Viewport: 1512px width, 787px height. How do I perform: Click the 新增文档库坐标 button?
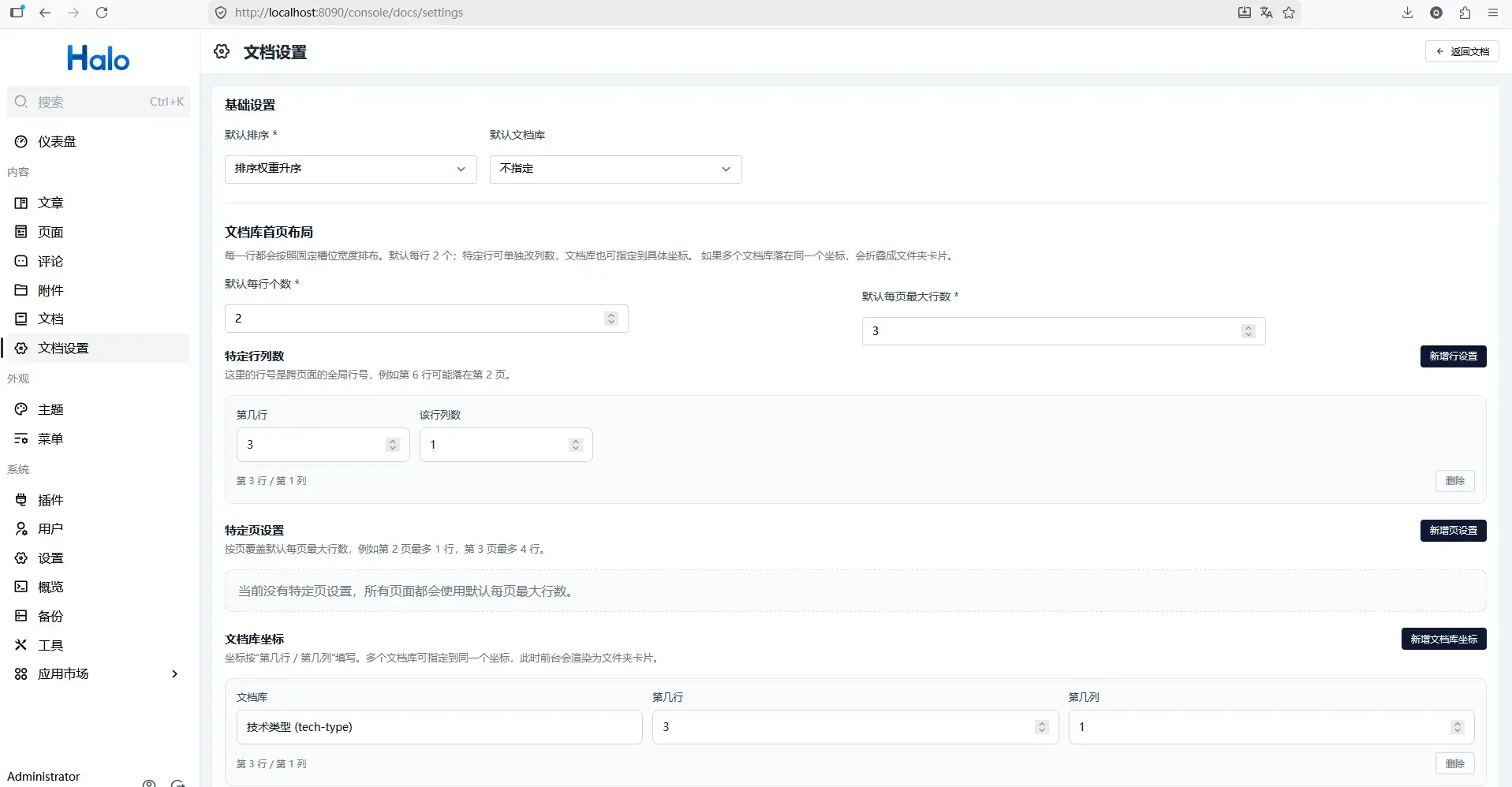tap(1444, 639)
